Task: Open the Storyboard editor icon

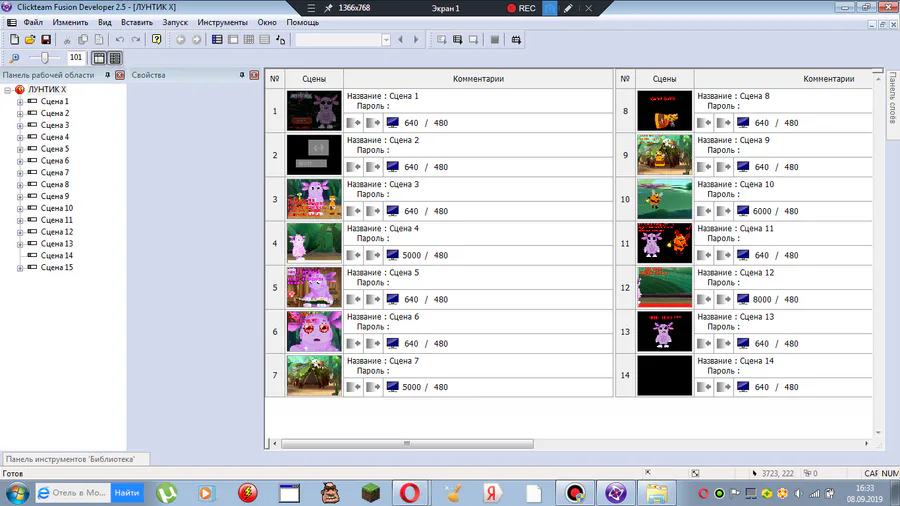Action: pos(217,40)
